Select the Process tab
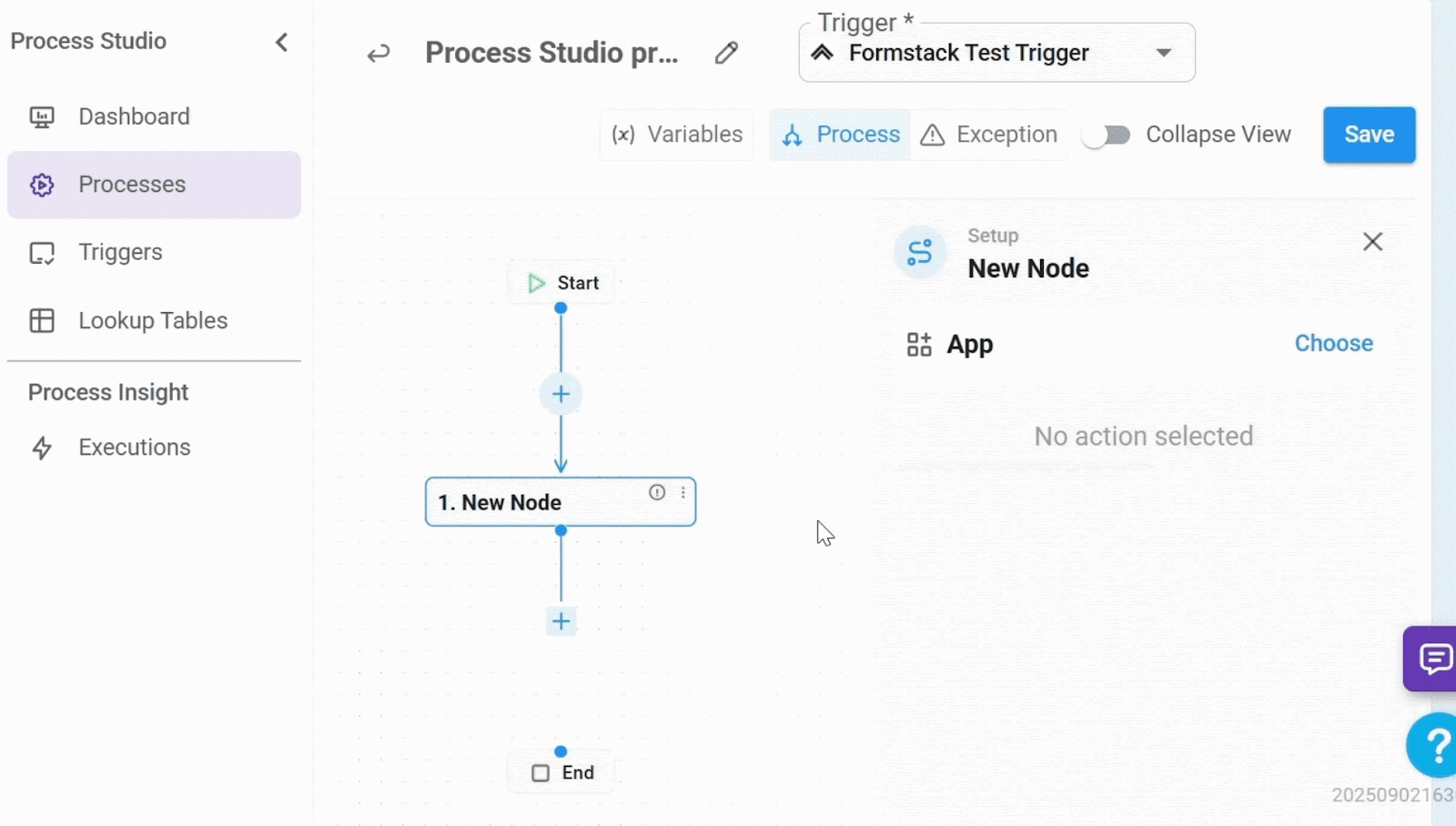 pos(841,135)
